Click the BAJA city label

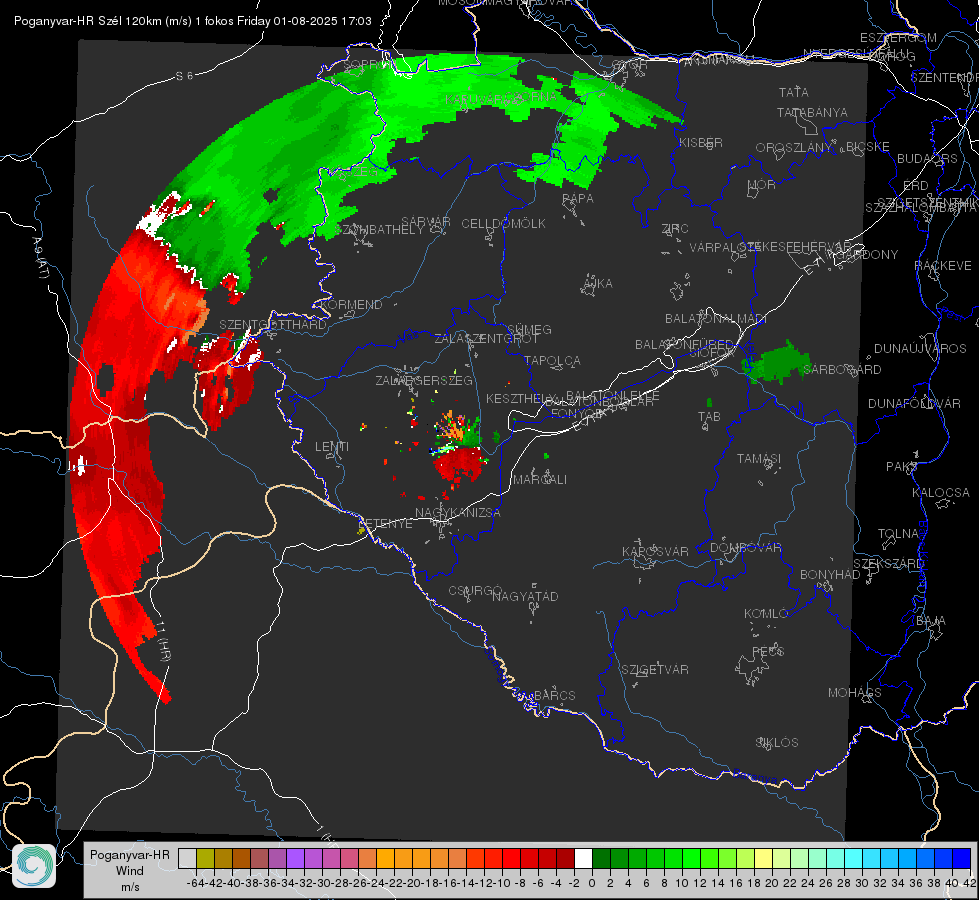(931, 621)
